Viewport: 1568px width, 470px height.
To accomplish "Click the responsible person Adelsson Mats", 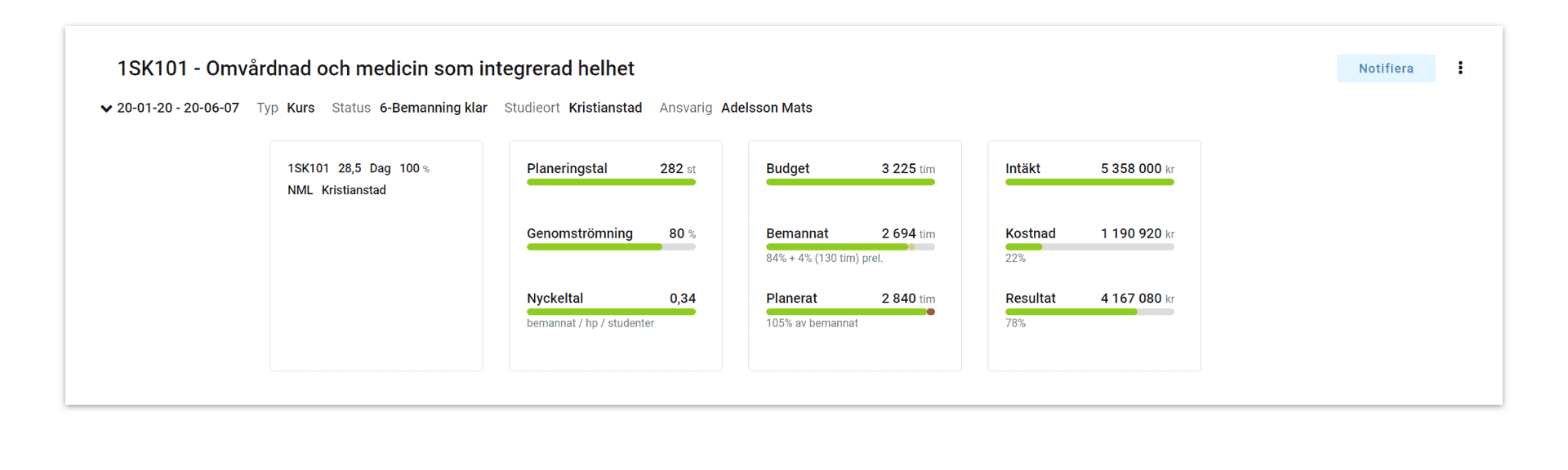I will (766, 108).
